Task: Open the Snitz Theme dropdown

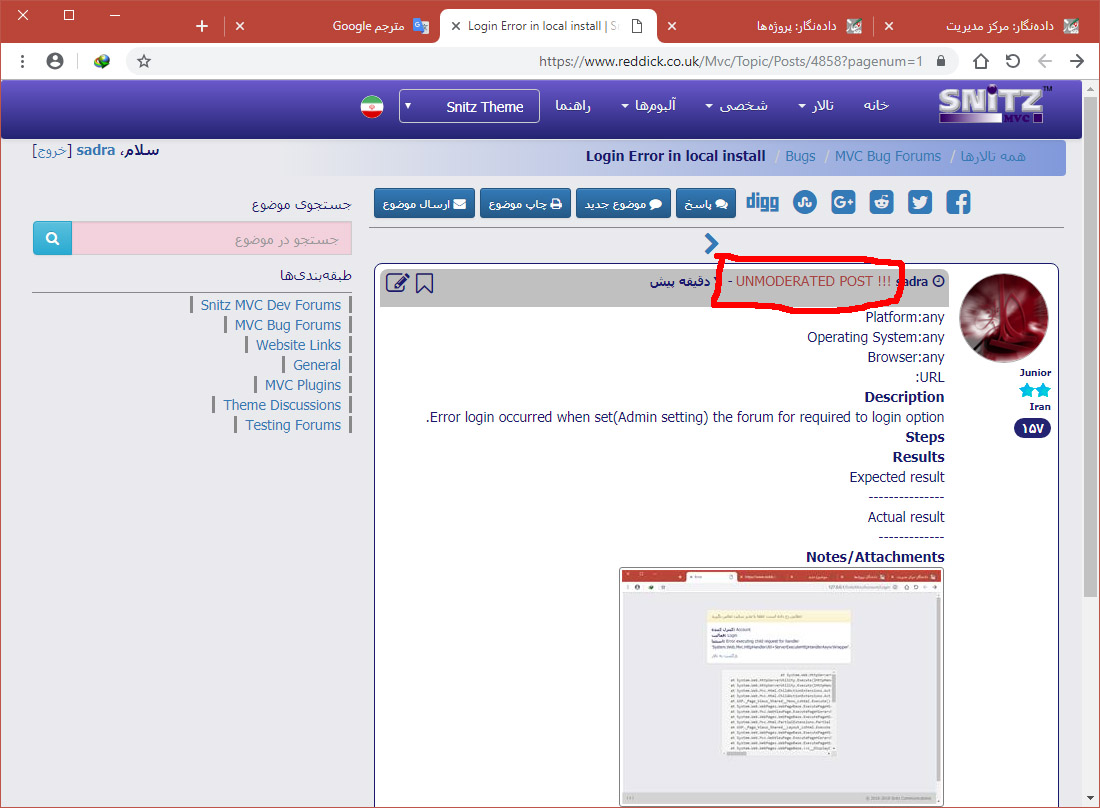Action: [x=469, y=106]
